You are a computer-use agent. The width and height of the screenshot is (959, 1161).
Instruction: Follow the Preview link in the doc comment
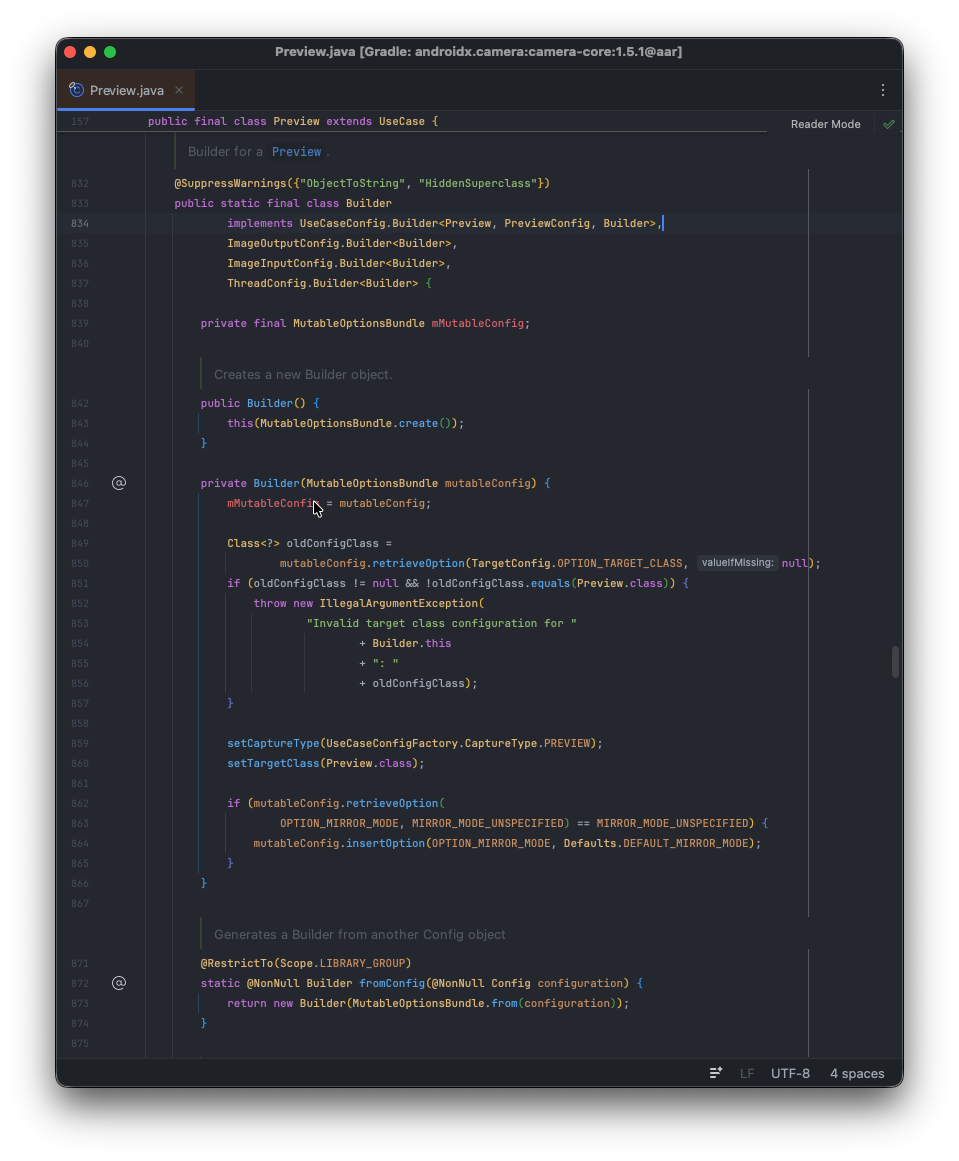click(296, 152)
